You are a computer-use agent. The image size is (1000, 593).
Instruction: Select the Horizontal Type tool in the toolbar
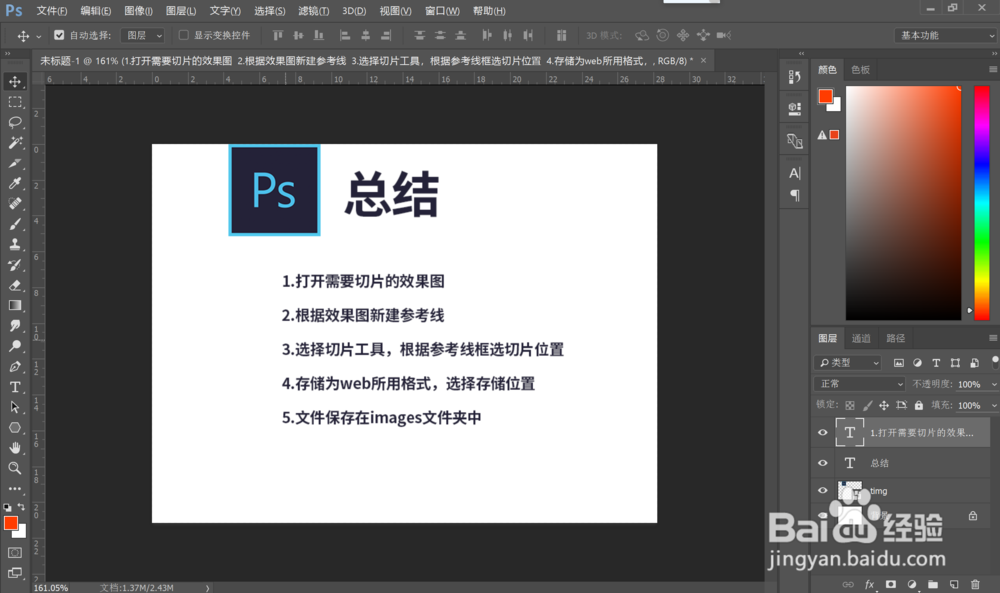point(14,387)
